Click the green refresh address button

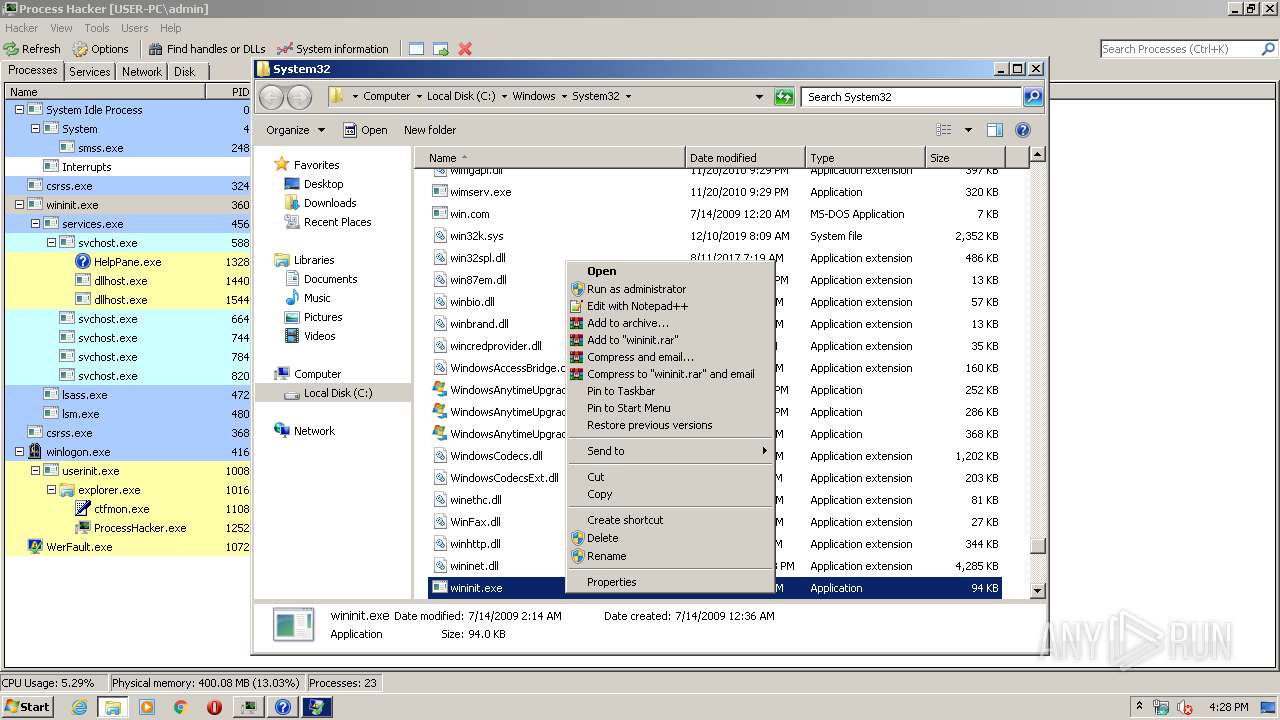click(x=785, y=97)
